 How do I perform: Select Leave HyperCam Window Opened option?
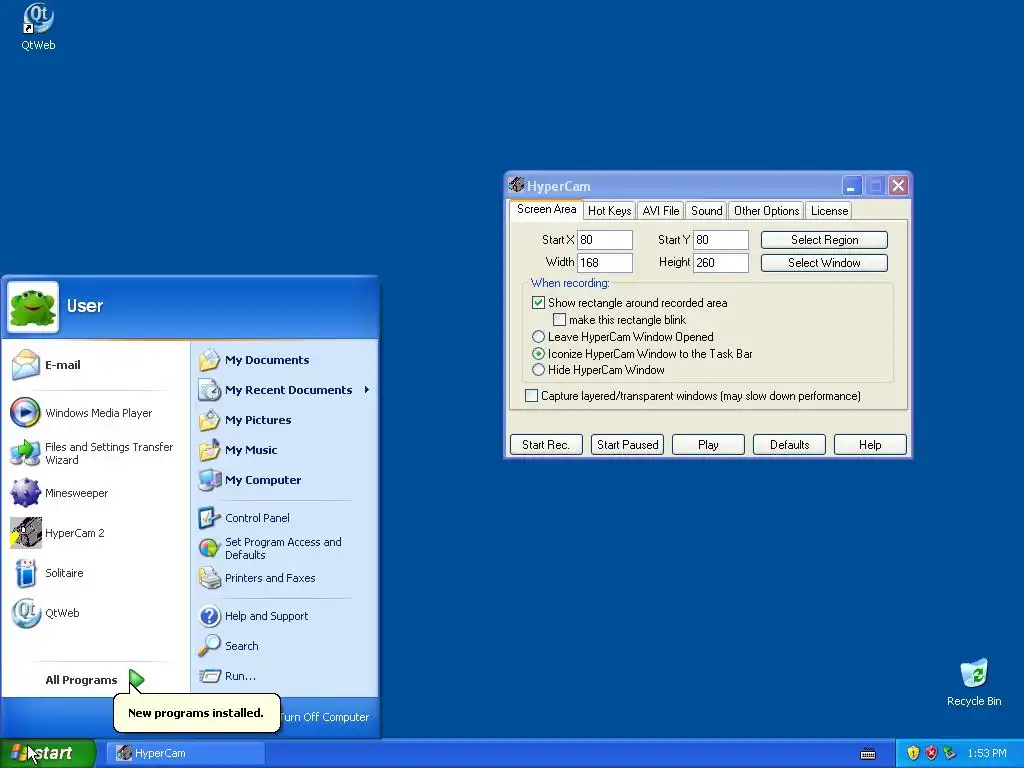[x=538, y=337]
